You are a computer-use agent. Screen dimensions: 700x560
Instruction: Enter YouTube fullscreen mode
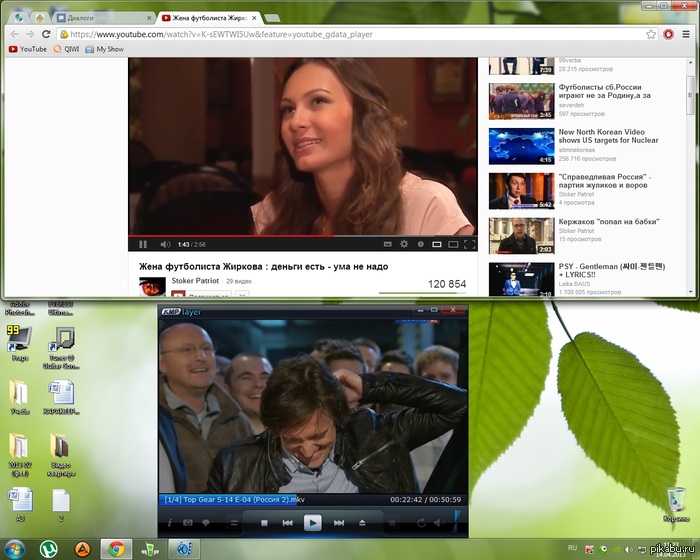click(x=470, y=244)
